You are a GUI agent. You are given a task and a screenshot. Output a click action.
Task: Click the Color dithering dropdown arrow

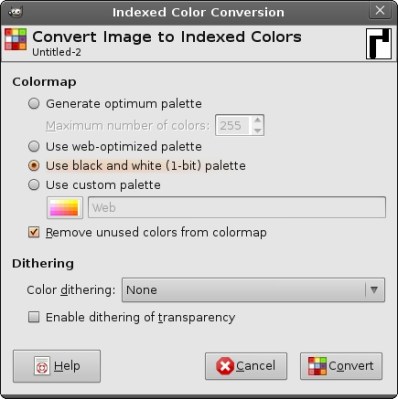[374, 290]
